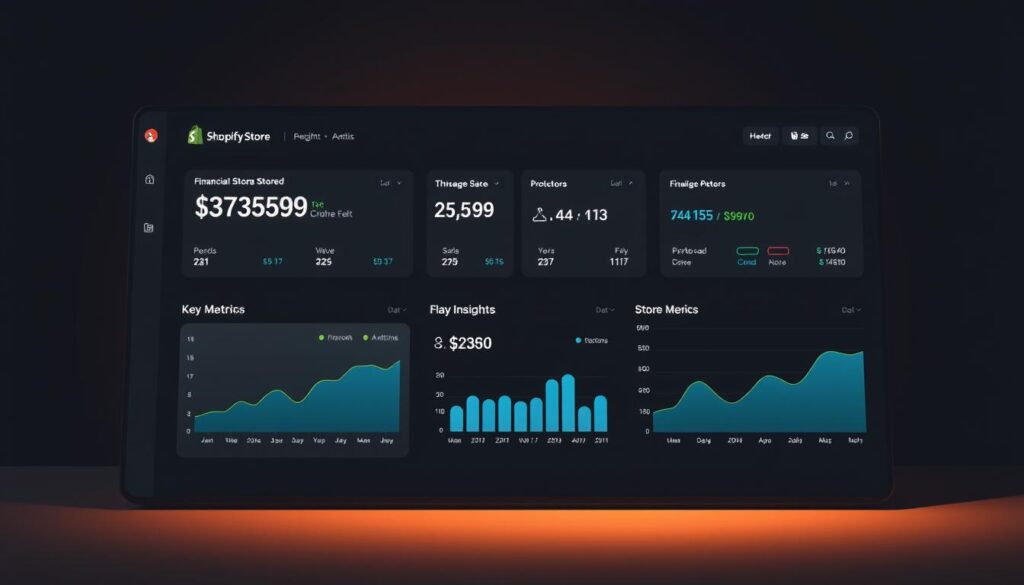Toggle the blue legend dot in Flay Insights

pyautogui.click(x=578, y=341)
